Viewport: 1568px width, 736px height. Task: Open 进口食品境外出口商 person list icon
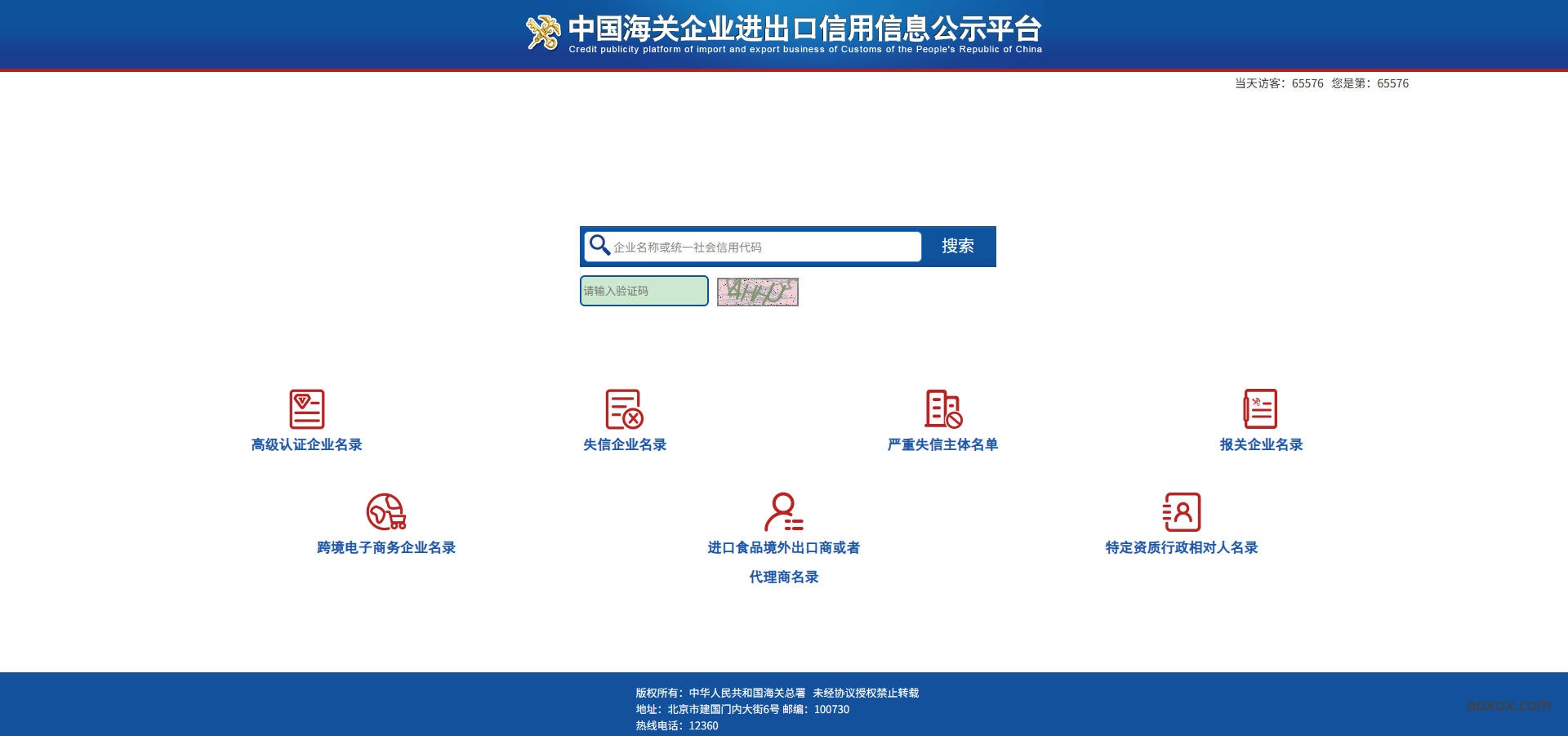click(784, 511)
